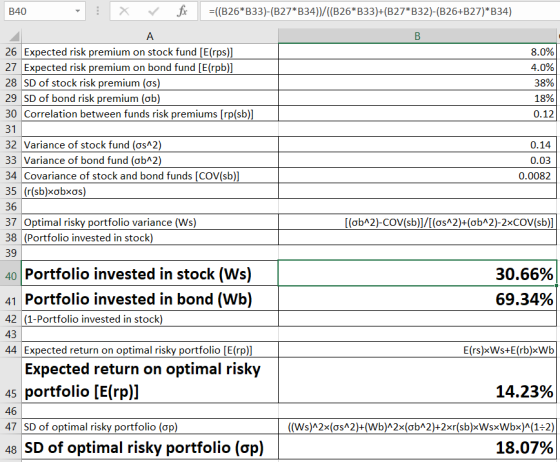Click cell 'Expected risk premium on stock fund [E(rps)]'
This screenshot has height=462, width=560.
pyautogui.click(x=150, y=52)
